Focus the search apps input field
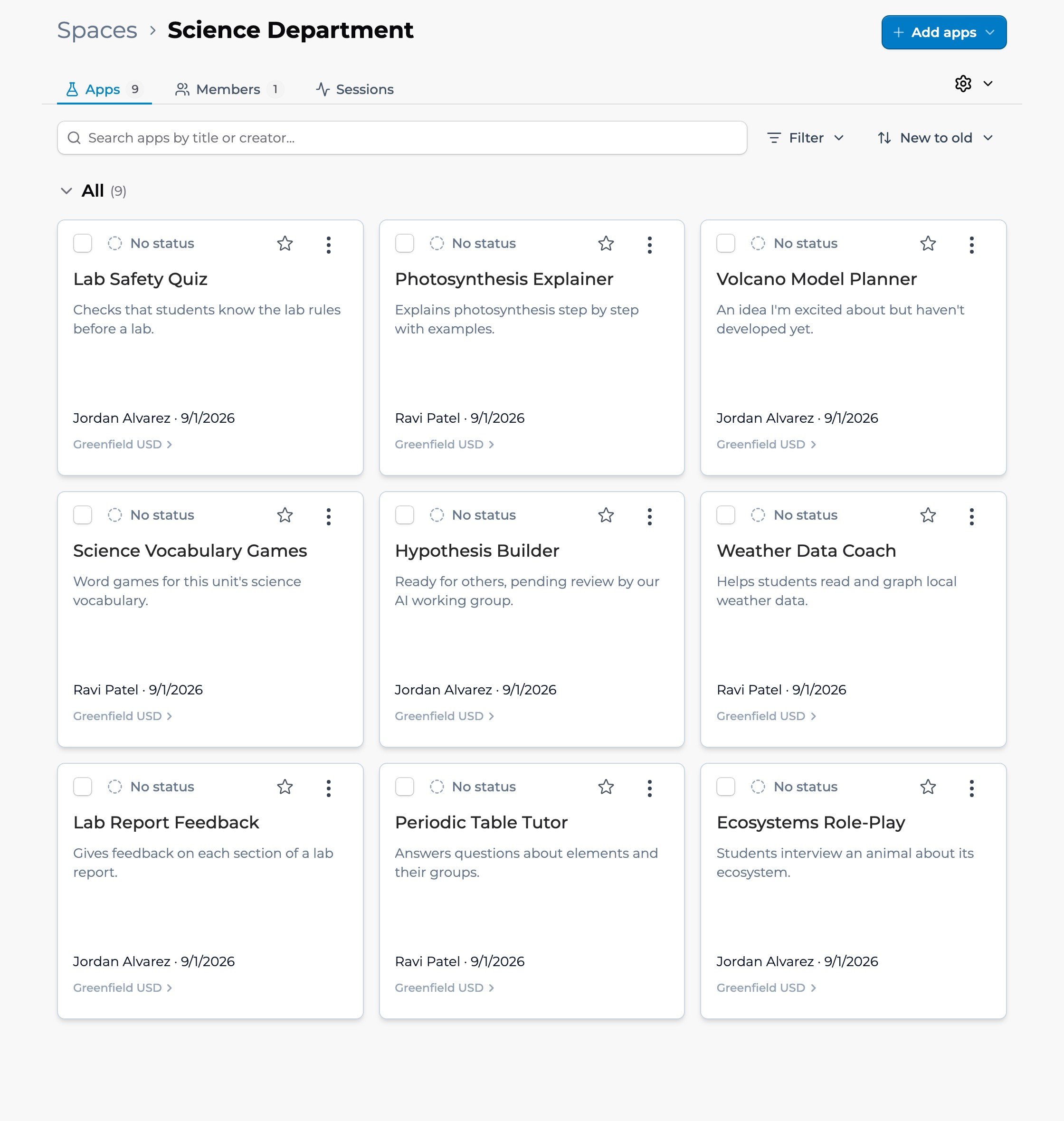1064x1121 pixels. coord(401,138)
